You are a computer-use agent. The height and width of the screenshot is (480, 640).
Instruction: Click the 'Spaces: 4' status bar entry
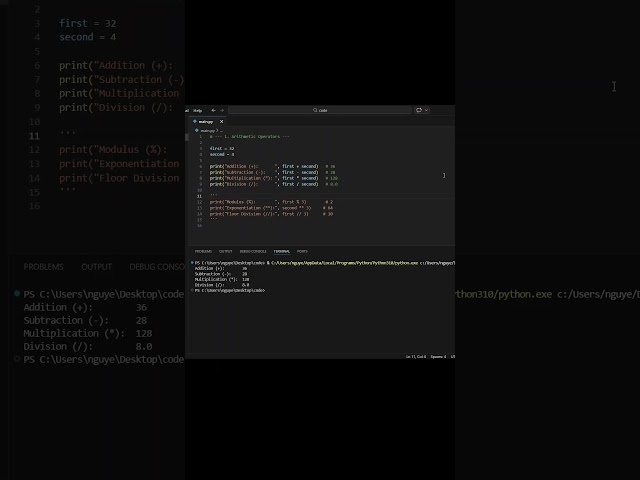(x=438, y=357)
